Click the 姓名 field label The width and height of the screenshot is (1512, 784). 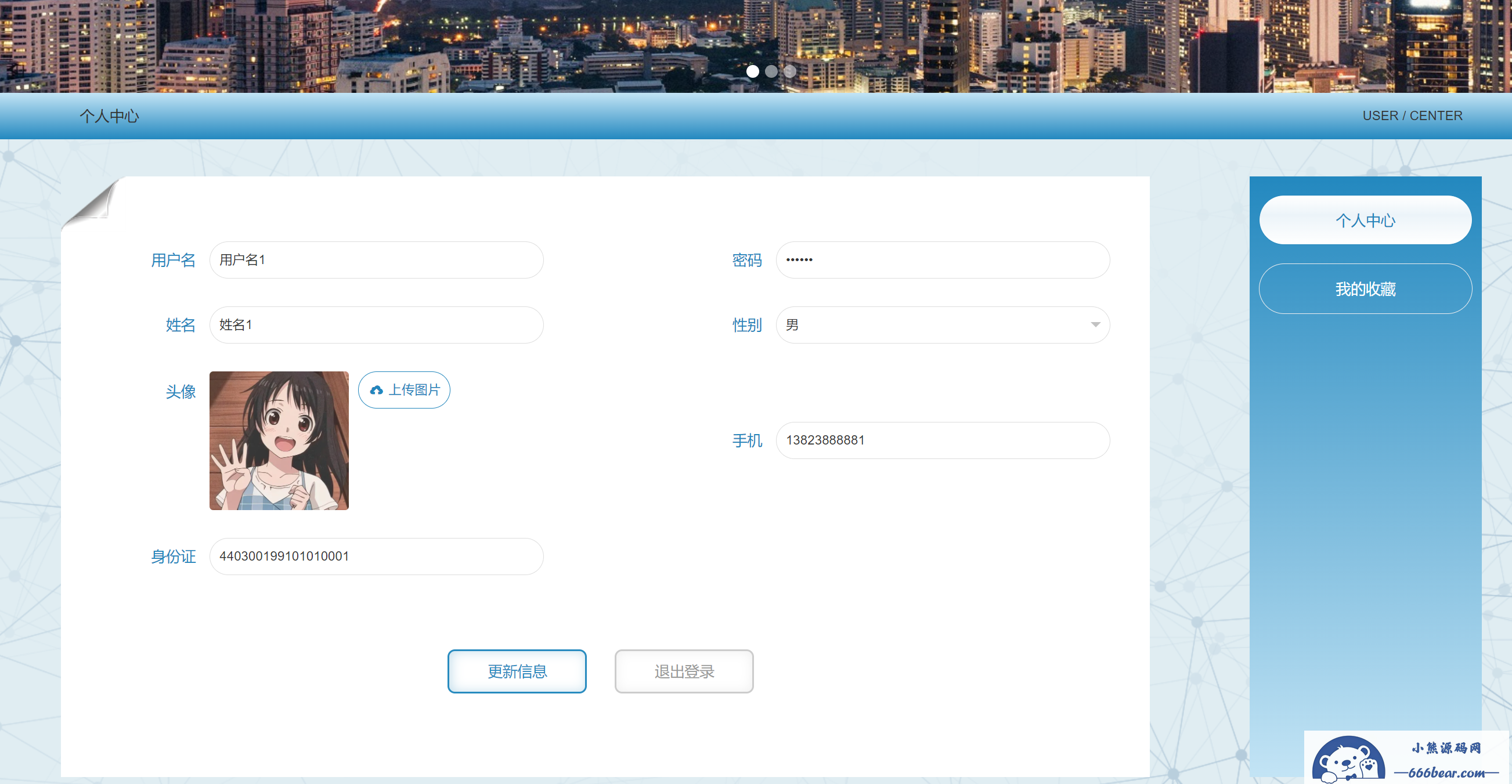tap(181, 324)
